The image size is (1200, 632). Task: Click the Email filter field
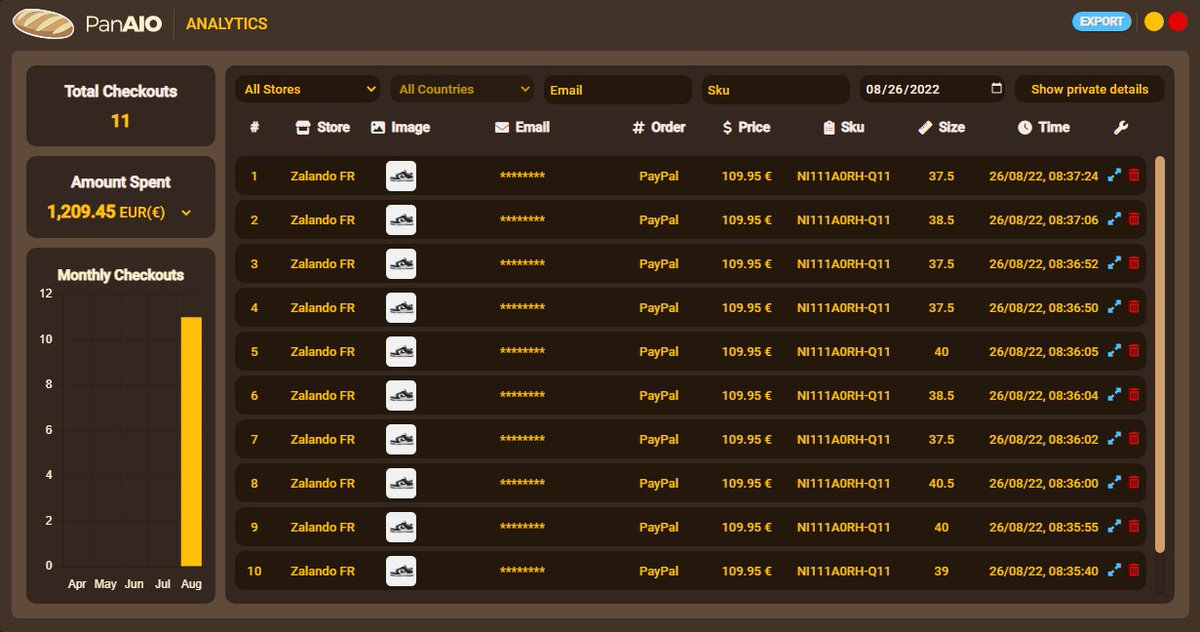click(x=618, y=90)
